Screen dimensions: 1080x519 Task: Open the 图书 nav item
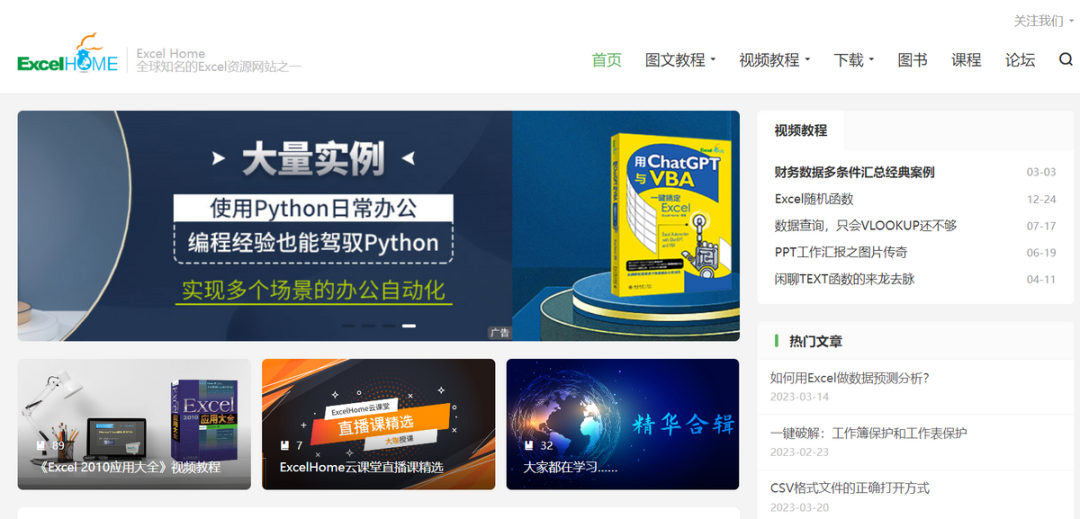pos(912,60)
